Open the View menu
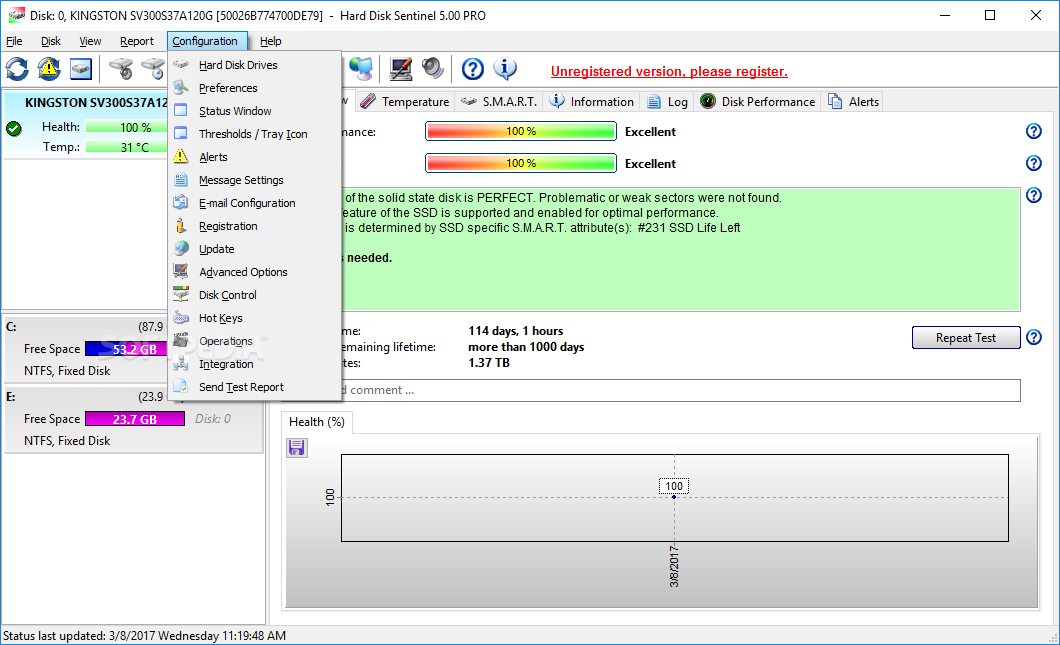Image resolution: width=1060 pixels, height=645 pixels. (x=90, y=41)
